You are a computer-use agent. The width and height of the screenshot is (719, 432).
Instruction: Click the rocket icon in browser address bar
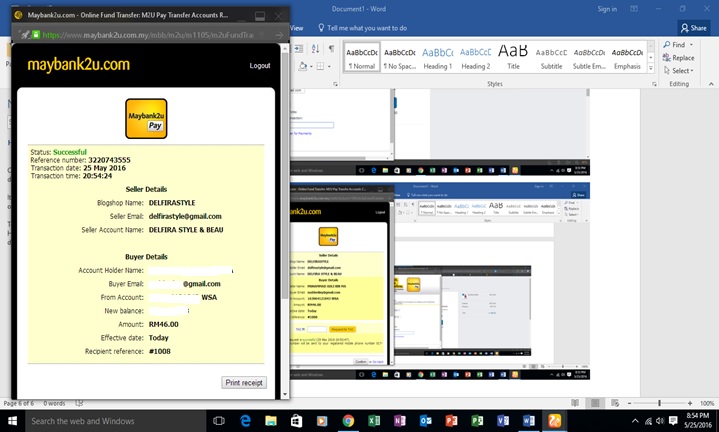tap(25, 35)
